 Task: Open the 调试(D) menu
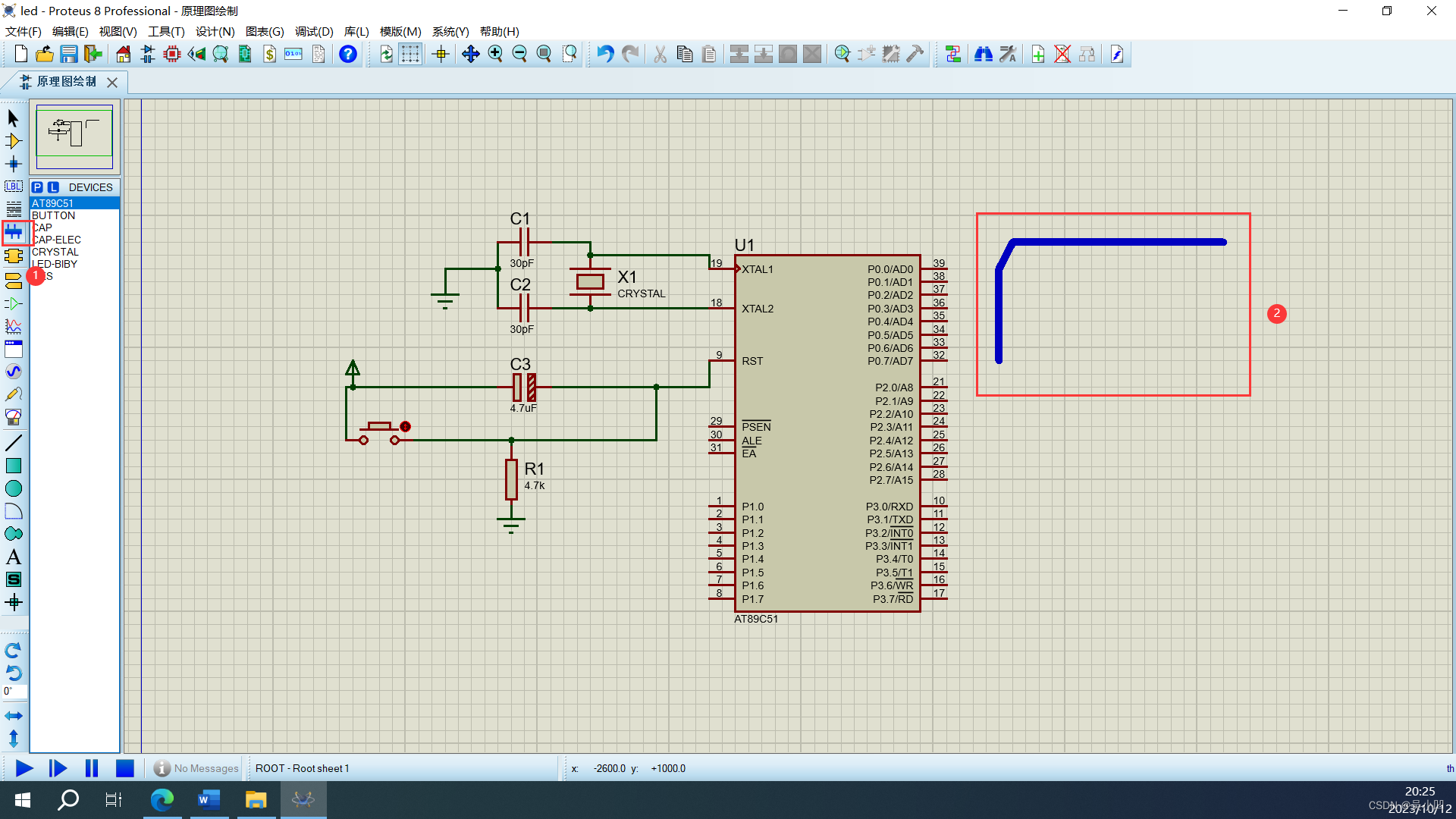coord(314,31)
